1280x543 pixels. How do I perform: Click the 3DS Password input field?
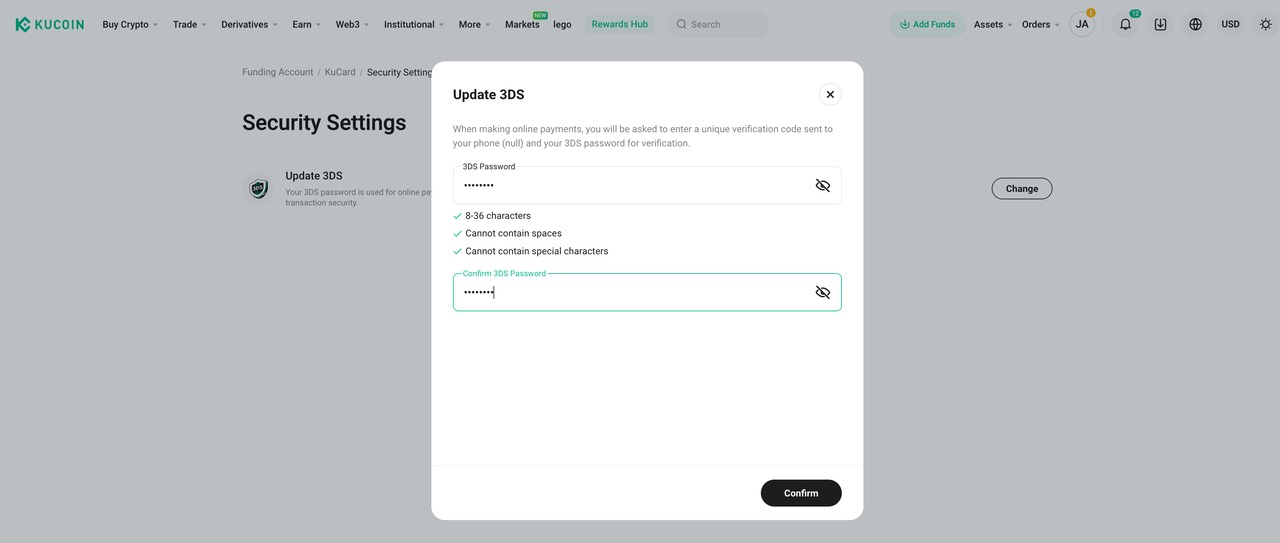(x=630, y=186)
